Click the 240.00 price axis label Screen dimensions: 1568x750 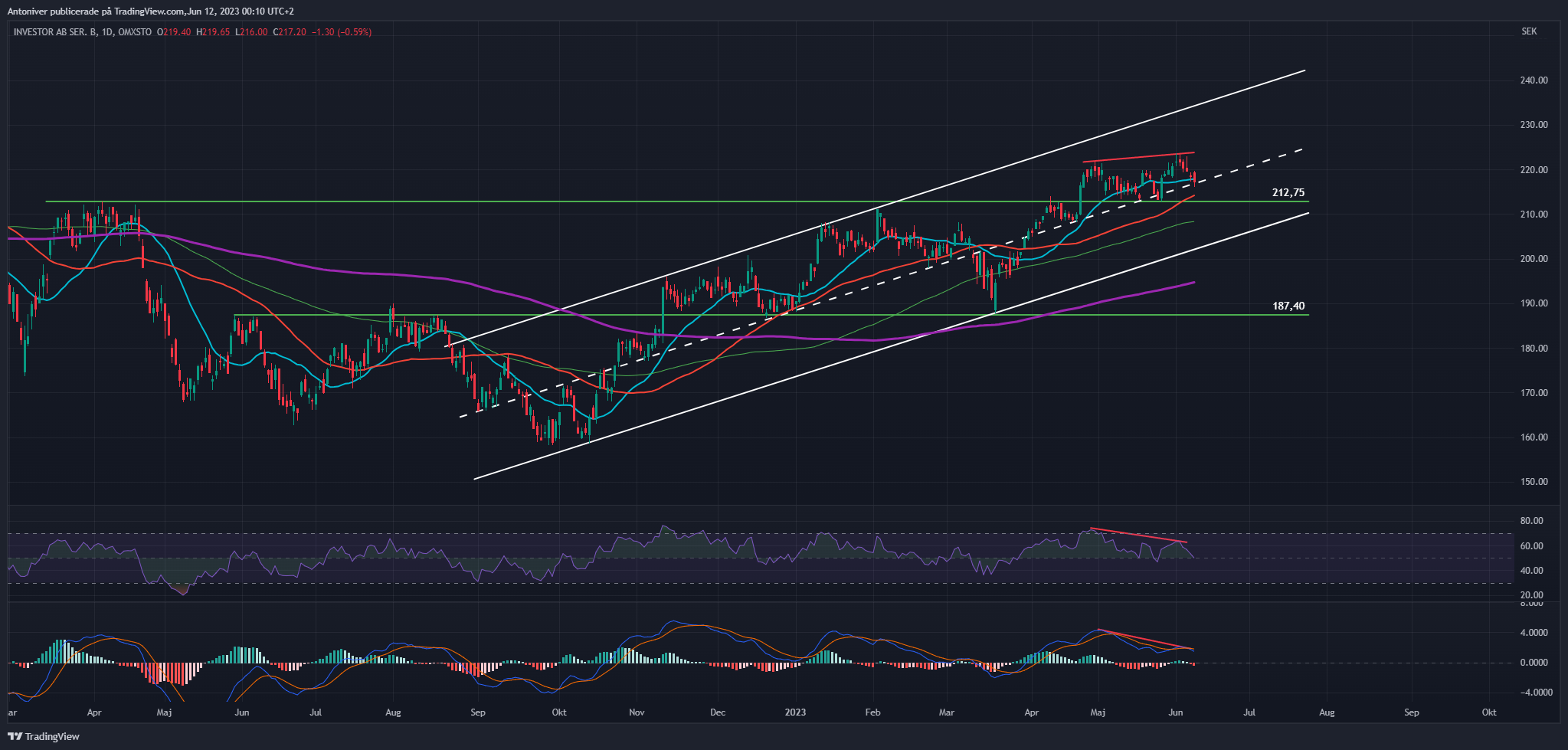click(x=1527, y=80)
